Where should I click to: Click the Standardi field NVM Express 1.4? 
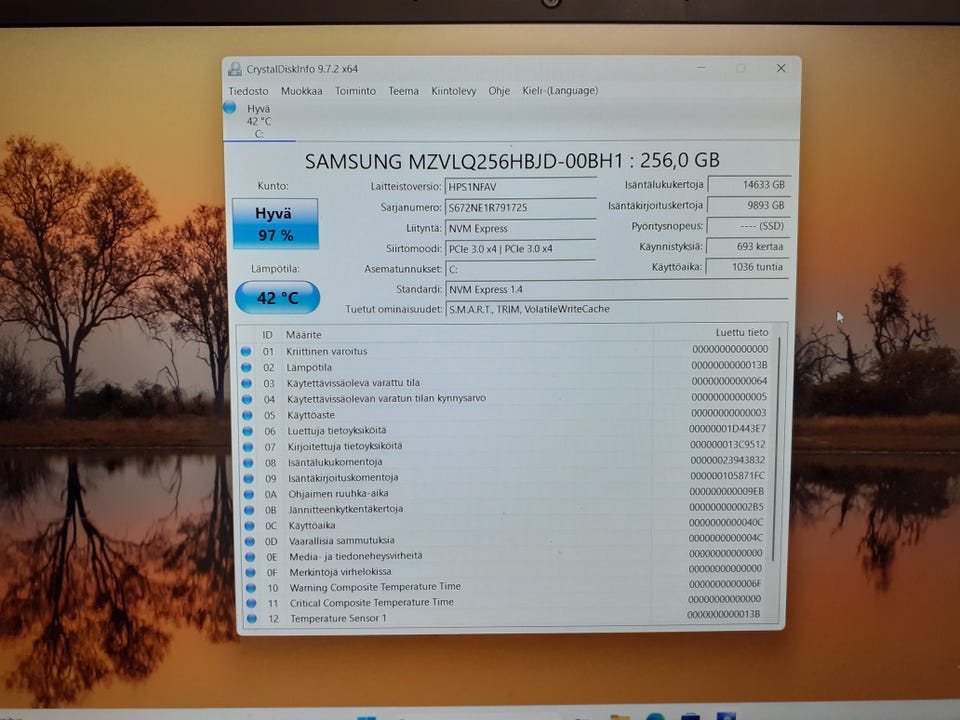pyautogui.click(x=617, y=289)
